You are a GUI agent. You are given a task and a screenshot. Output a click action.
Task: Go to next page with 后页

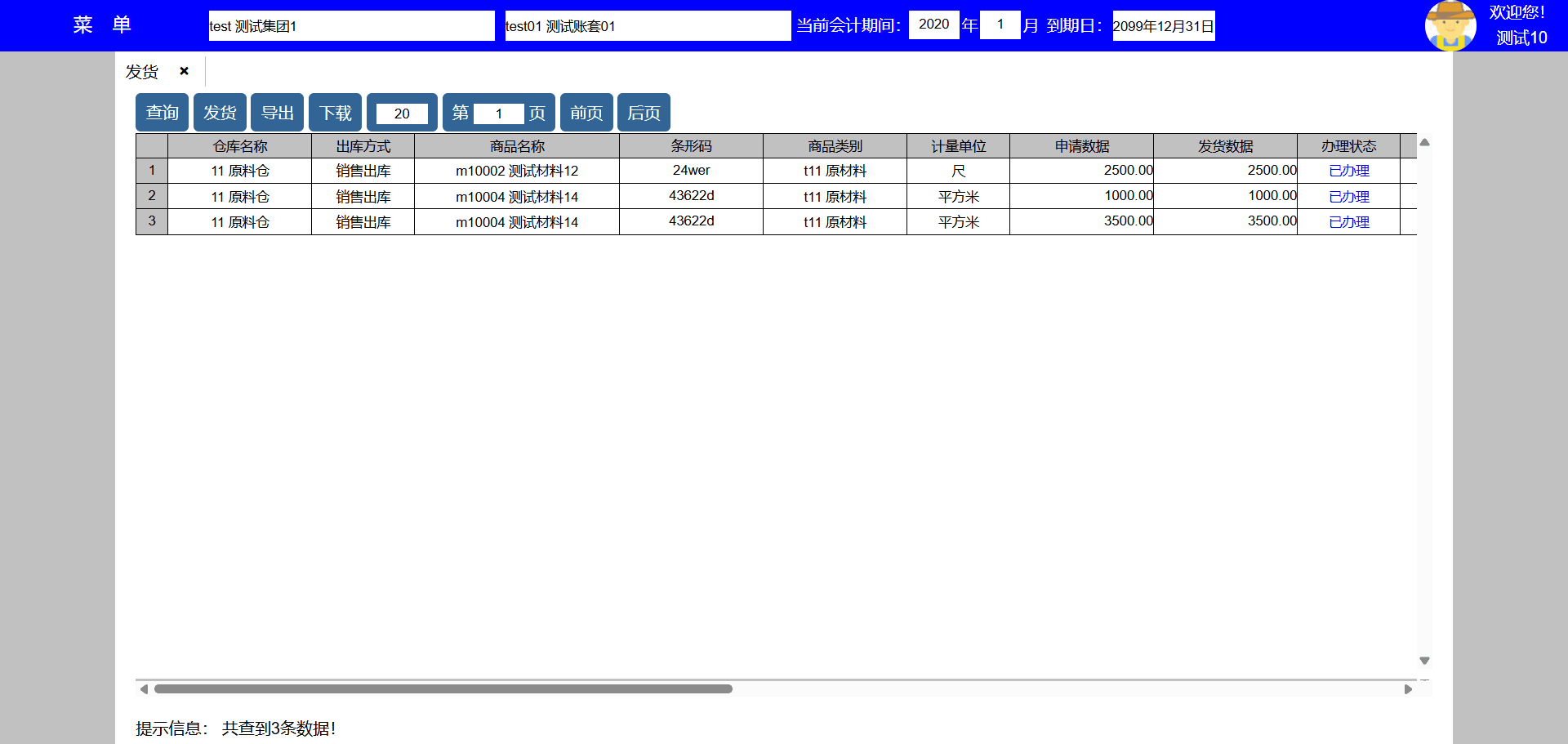coord(644,113)
